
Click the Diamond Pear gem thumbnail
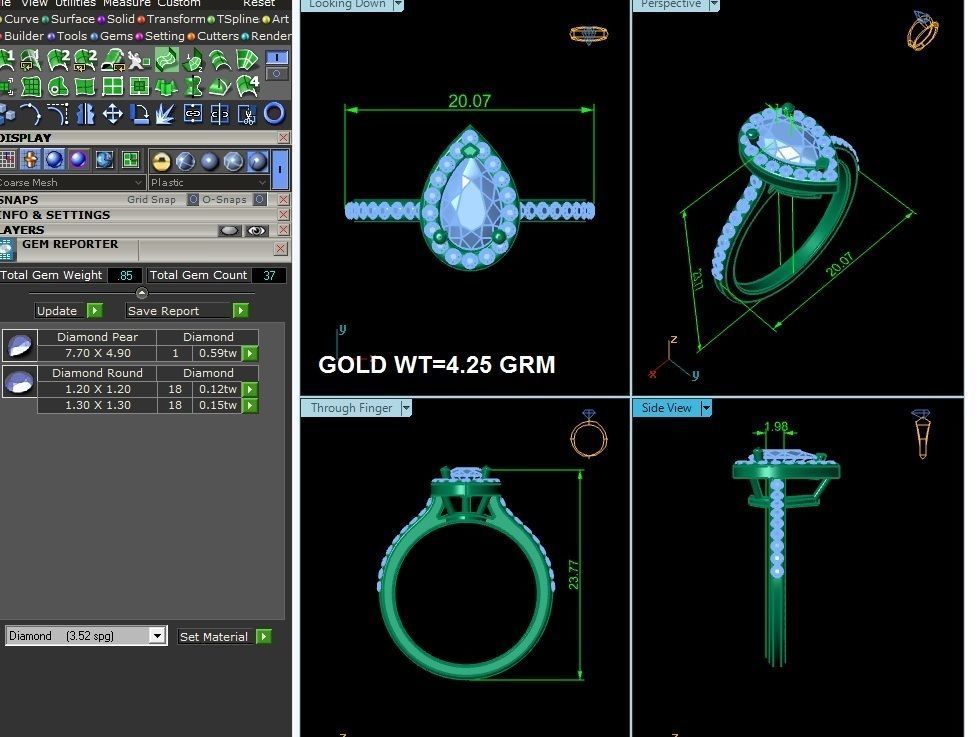click(19, 345)
